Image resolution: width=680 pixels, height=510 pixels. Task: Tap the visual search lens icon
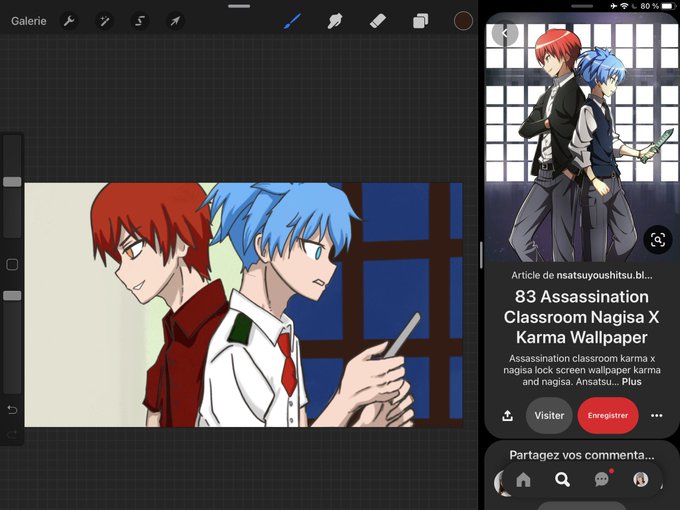click(x=657, y=239)
